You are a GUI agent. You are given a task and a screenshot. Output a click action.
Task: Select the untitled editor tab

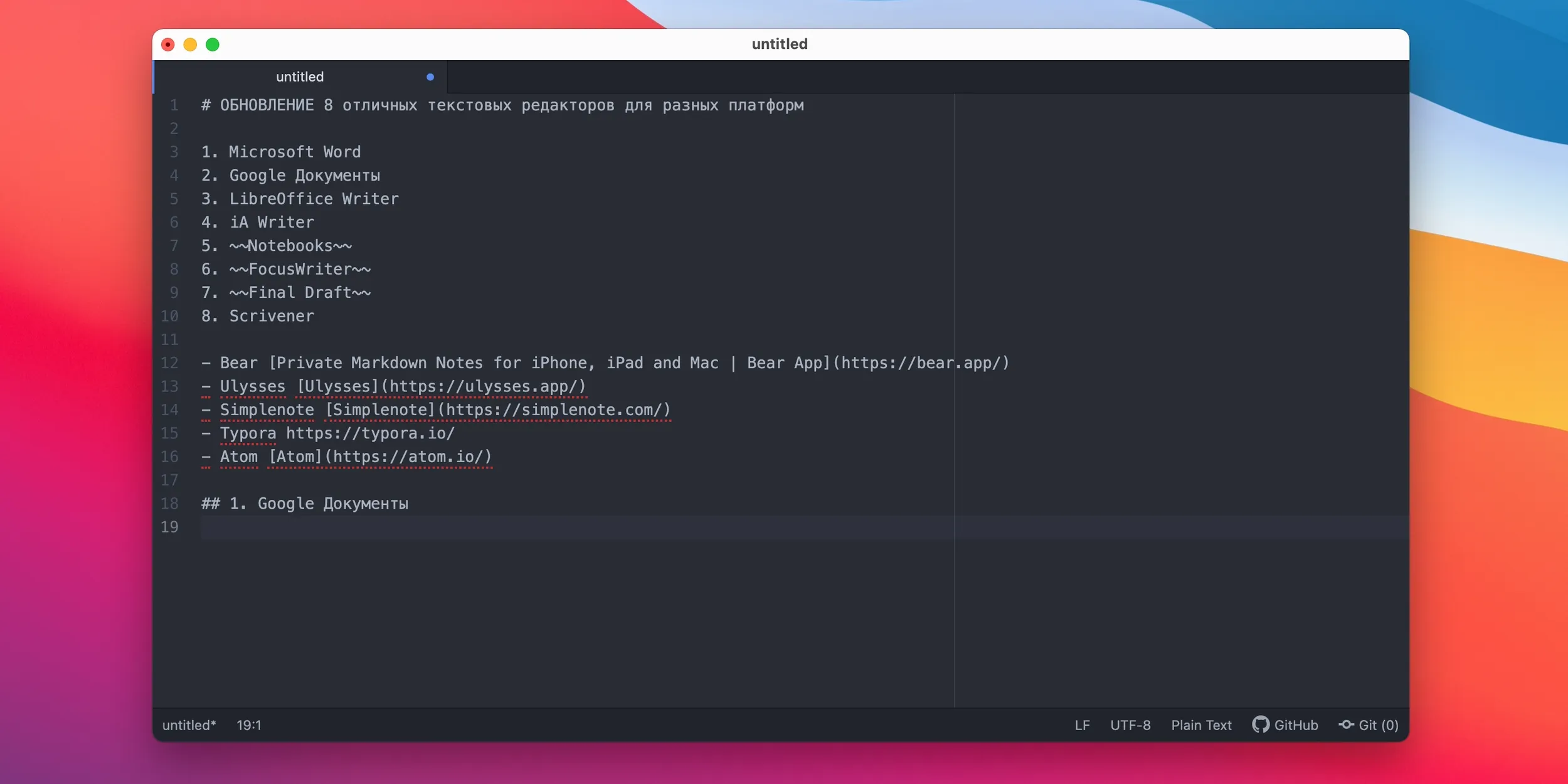pyautogui.click(x=300, y=77)
